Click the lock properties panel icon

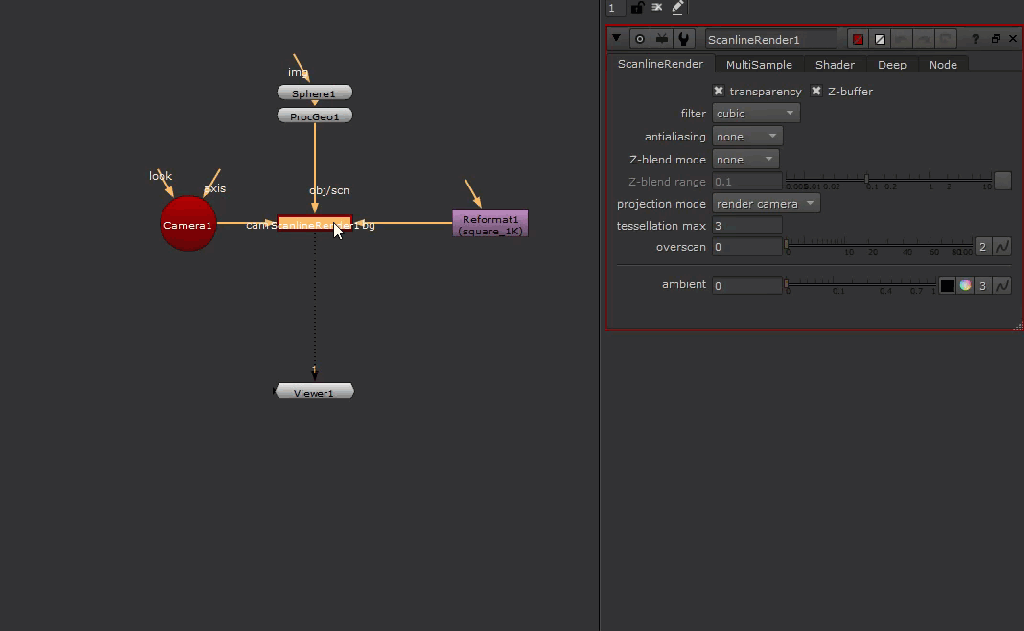pyautogui.click(x=636, y=8)
